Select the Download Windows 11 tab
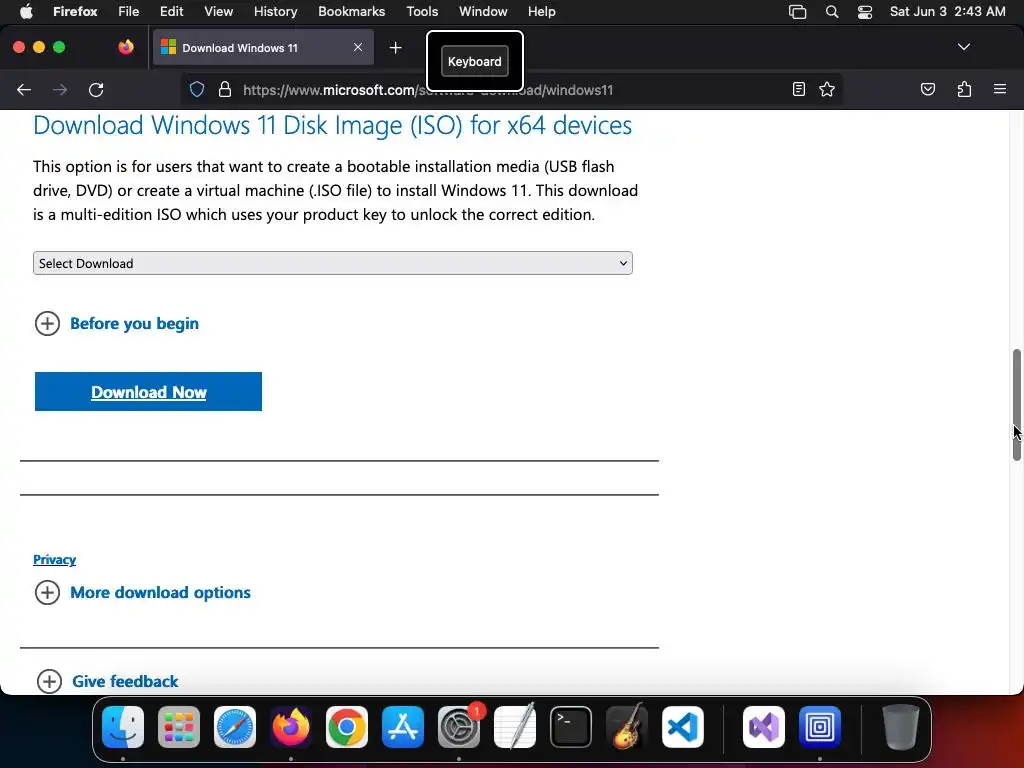The width and height of the screenshot is (1024, 768). click(263, 48)
